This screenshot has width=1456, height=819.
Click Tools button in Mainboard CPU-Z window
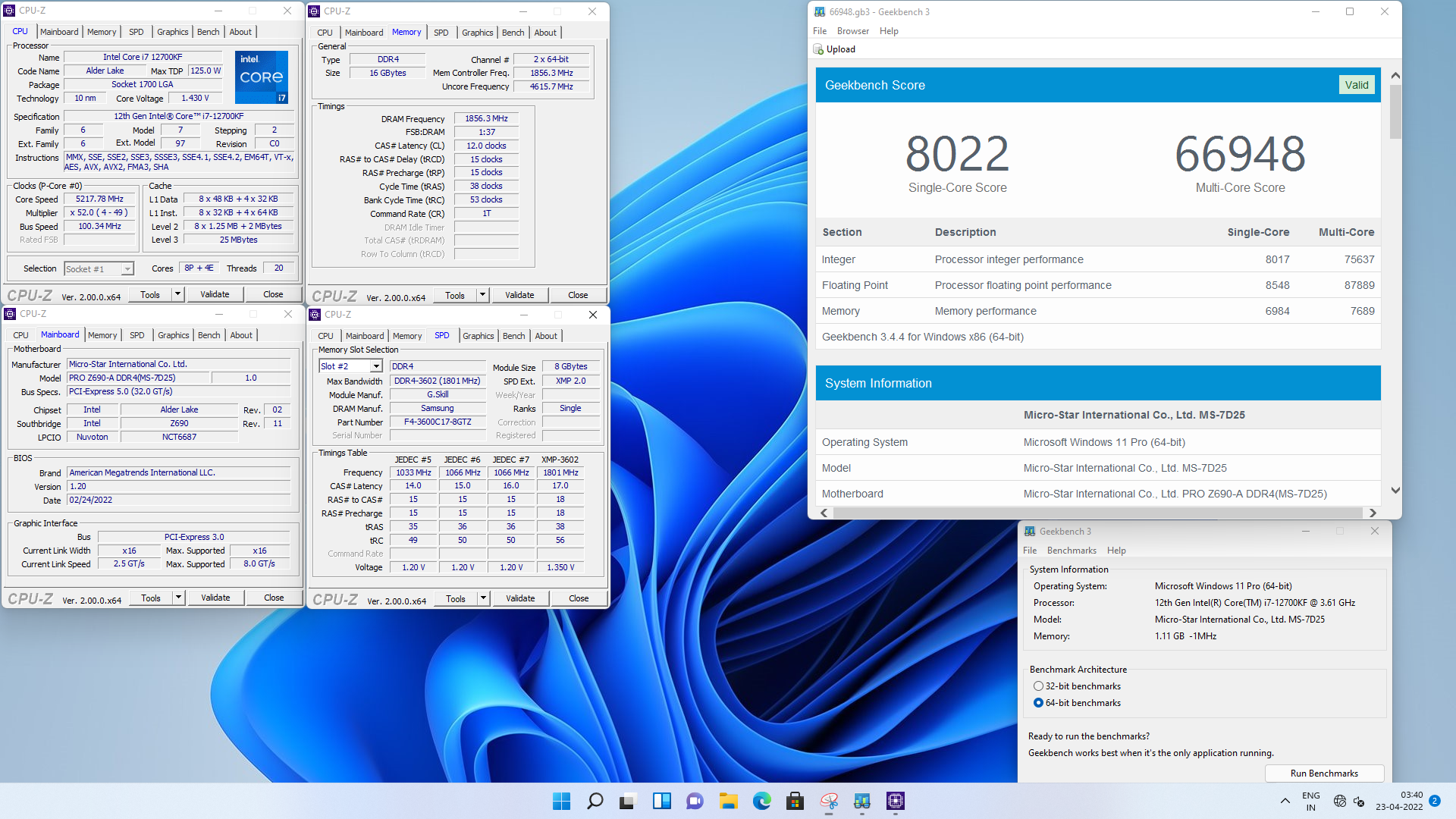(x=151, y=598)
